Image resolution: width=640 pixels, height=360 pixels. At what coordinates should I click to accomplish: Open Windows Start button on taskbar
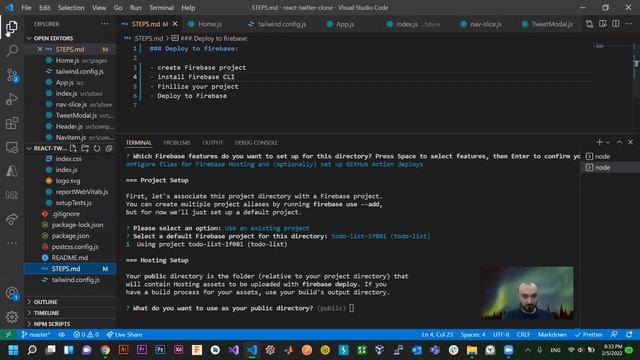(x=13, y=350)
